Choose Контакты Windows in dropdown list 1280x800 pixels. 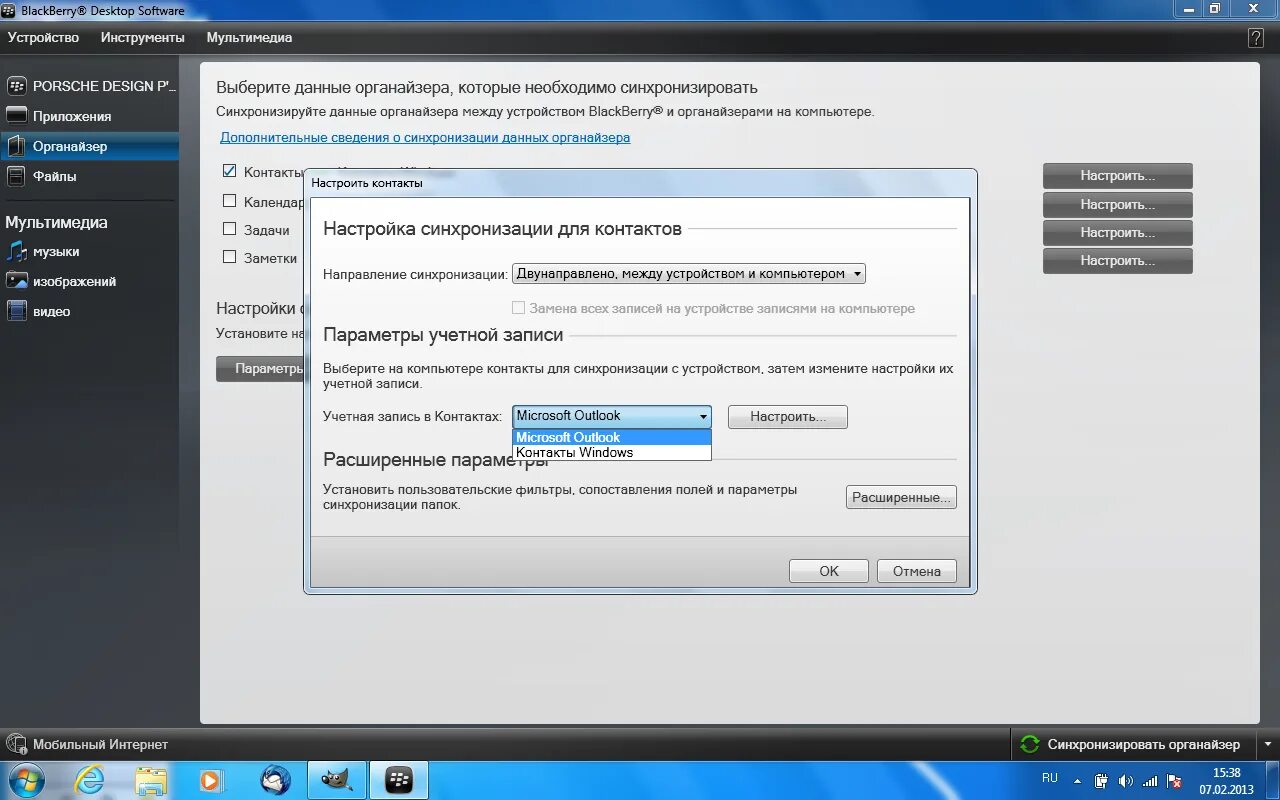point(612,452)
